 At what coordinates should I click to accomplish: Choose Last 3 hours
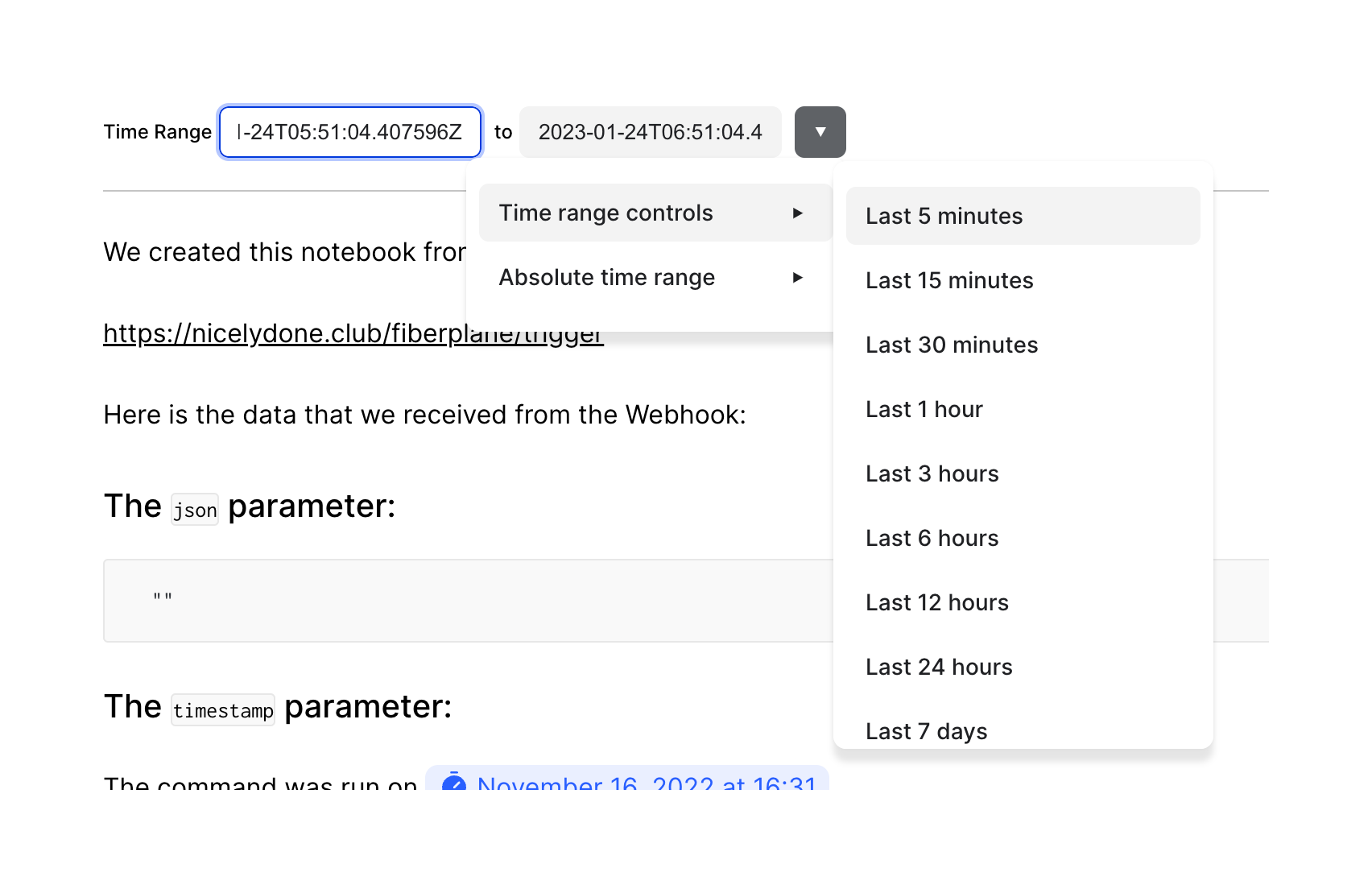click(x=932, y=473)
